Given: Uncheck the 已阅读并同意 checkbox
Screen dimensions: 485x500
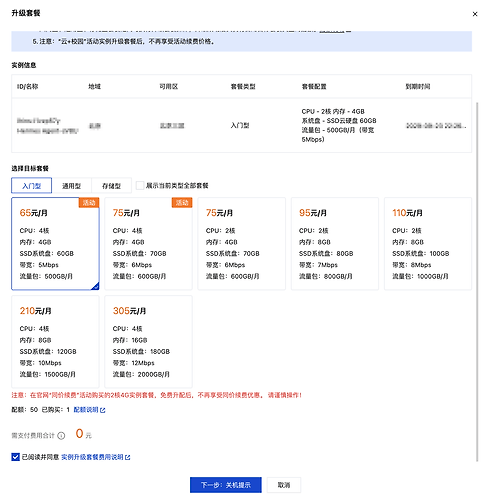Looking at the screenshot, I should tap(15, 457).
